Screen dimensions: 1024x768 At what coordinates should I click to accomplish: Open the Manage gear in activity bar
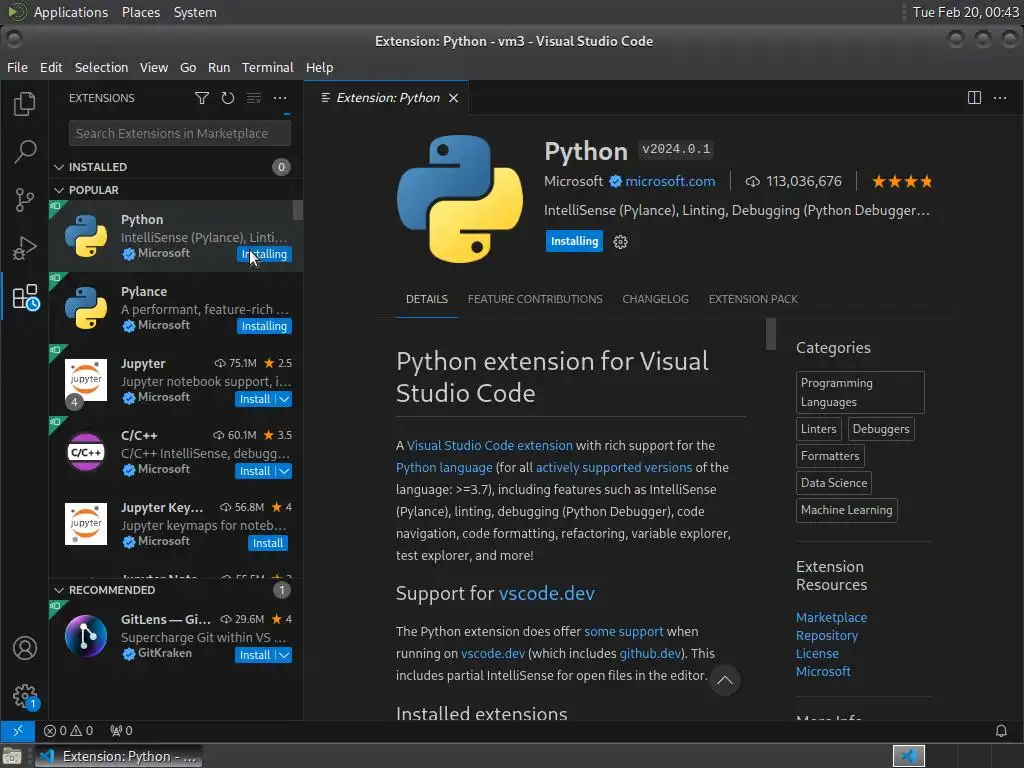click(25, 696)
